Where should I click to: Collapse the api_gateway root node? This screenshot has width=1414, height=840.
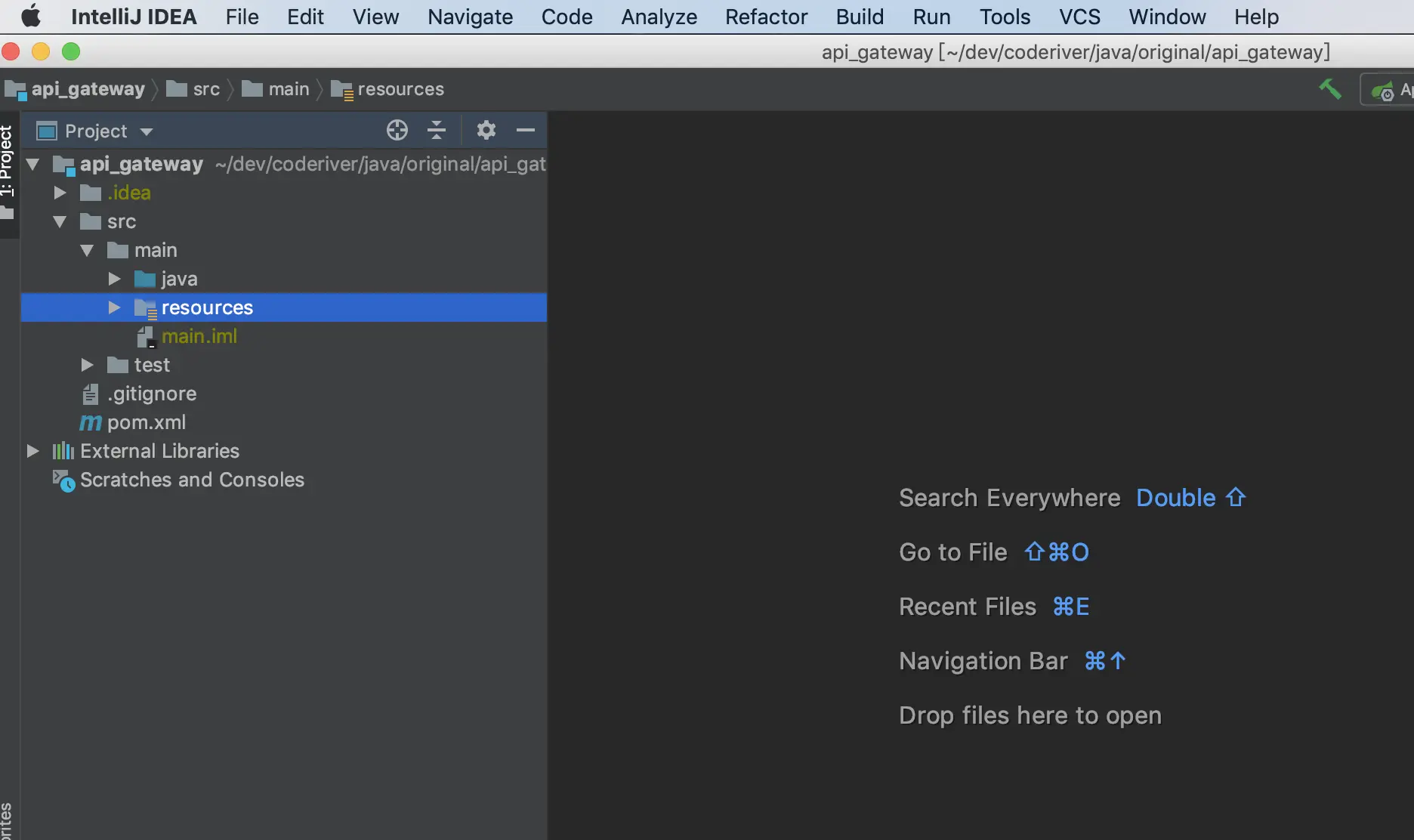pyautogui.click(x=32, y=164)
